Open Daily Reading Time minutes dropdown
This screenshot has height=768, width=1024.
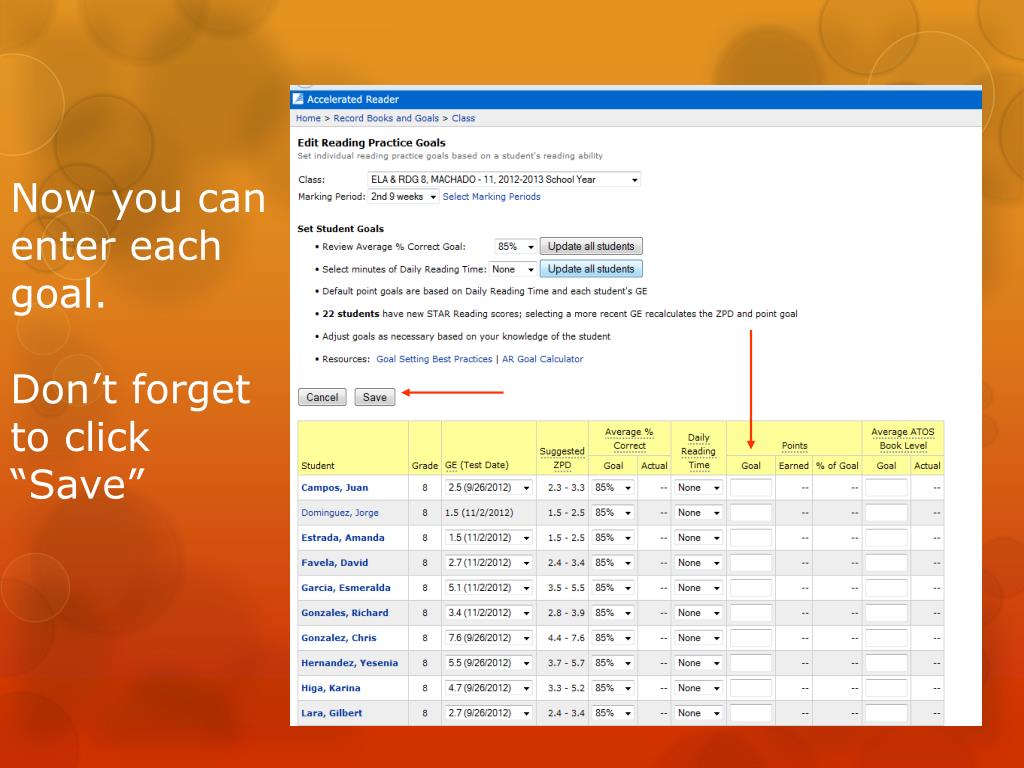pyautogui.click(x=513, y=269)
